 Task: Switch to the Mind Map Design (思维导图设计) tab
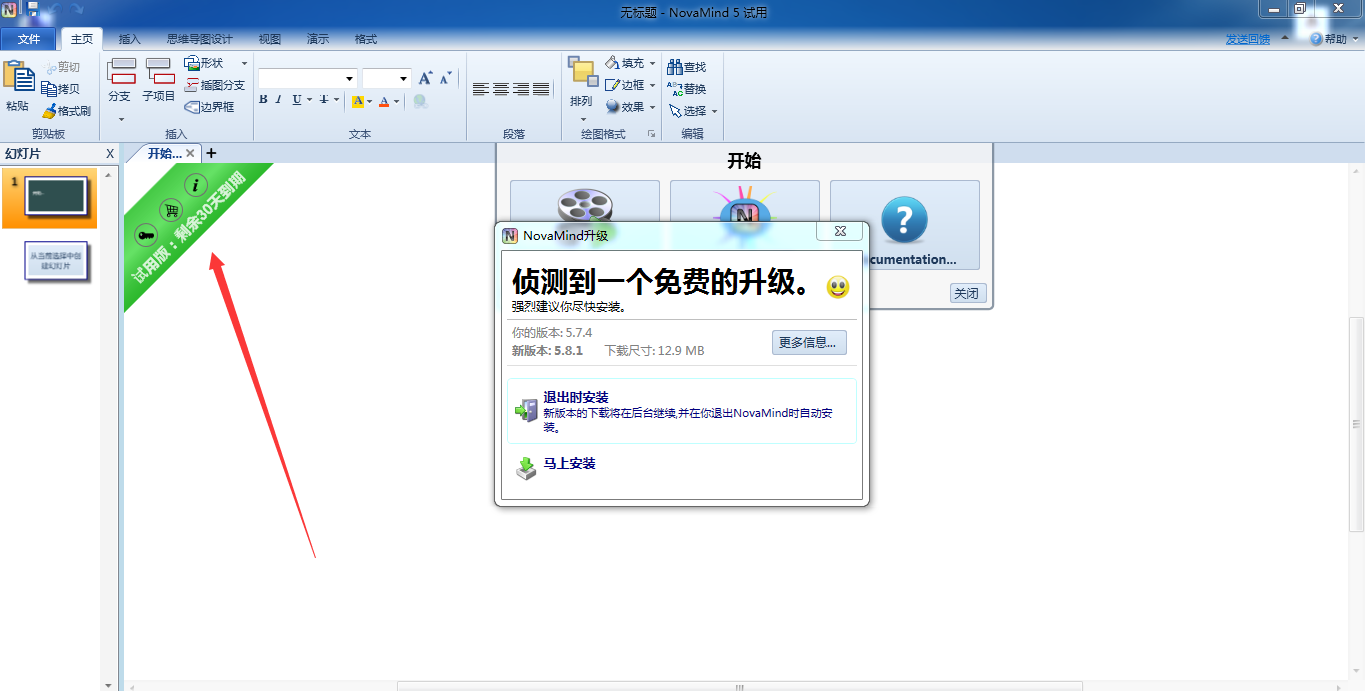(x=199, y=39)
